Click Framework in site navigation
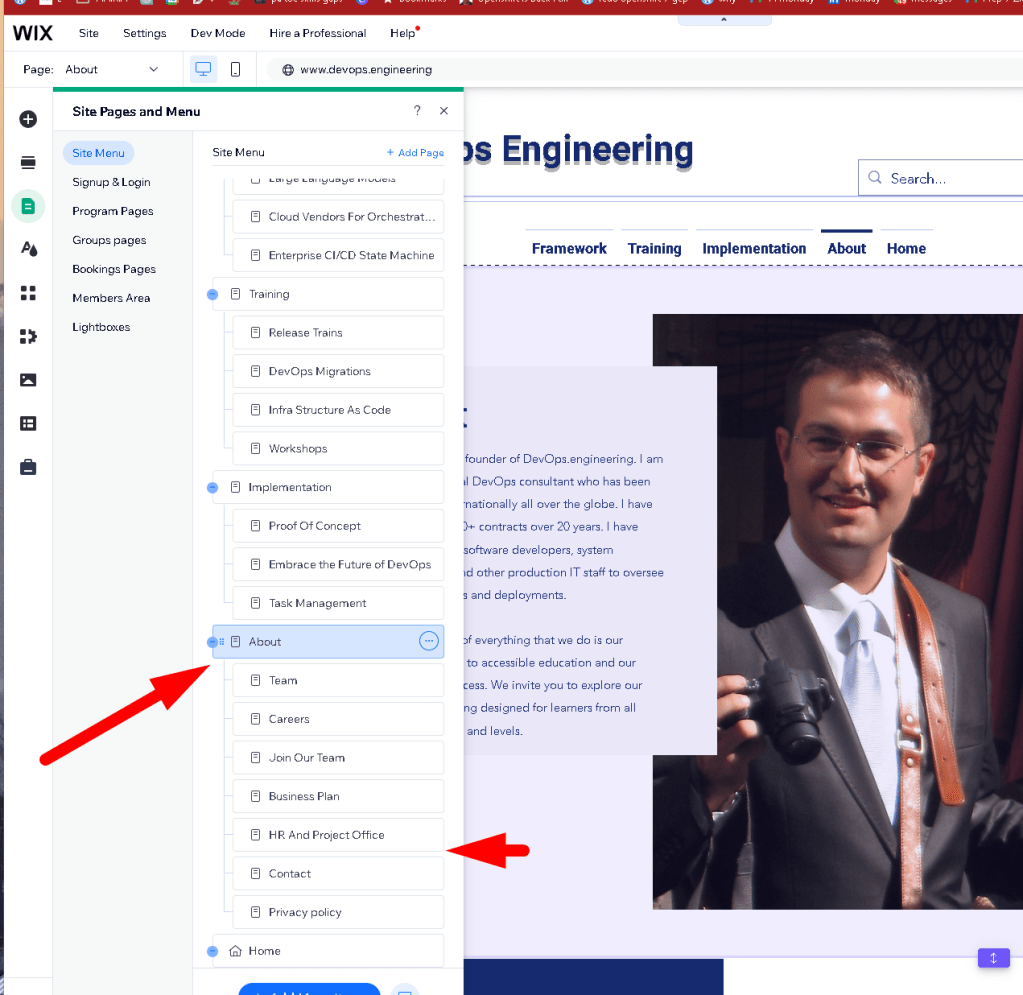Screen dimensions: 1023x995 (569, 249)
